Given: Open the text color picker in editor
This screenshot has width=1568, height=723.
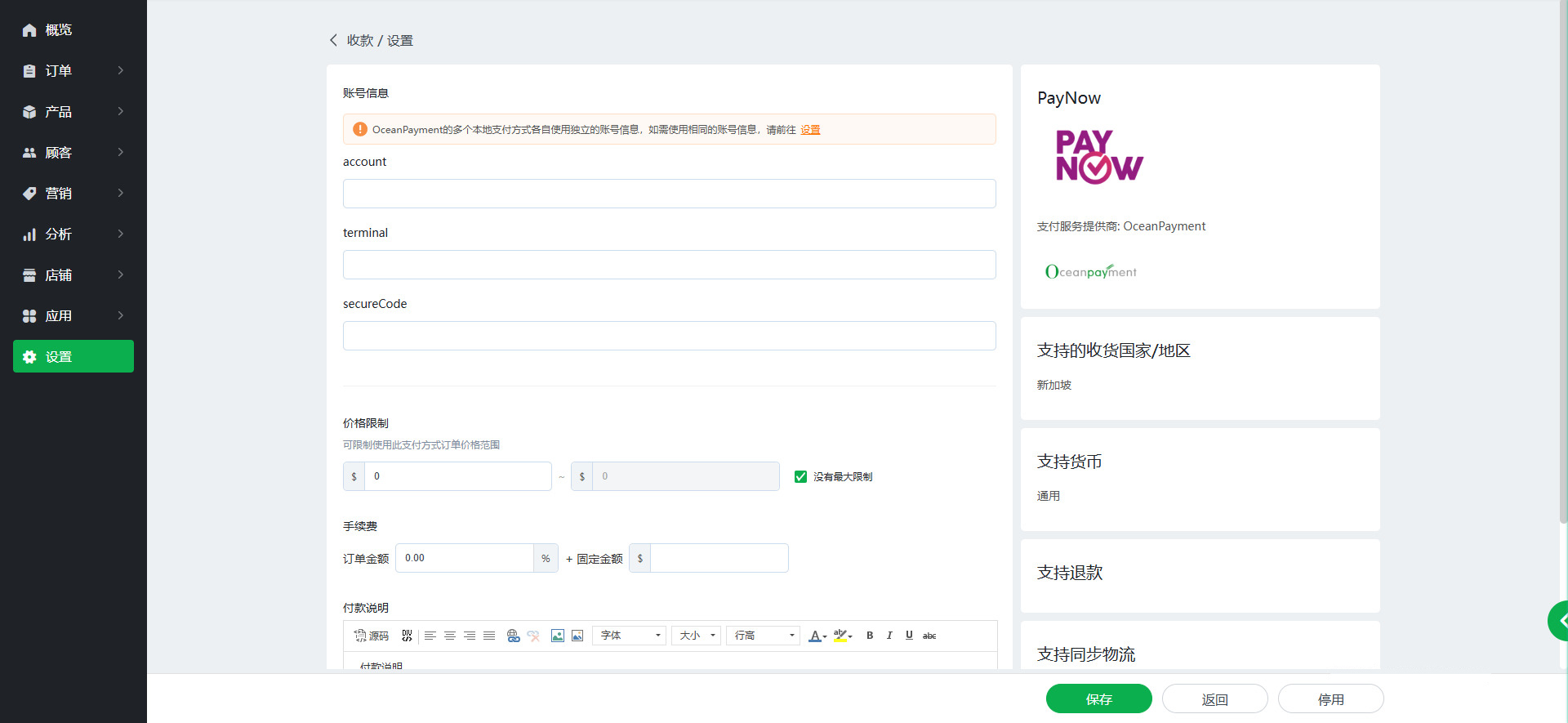Looking at the screenshot, I should tap(817, 636).
